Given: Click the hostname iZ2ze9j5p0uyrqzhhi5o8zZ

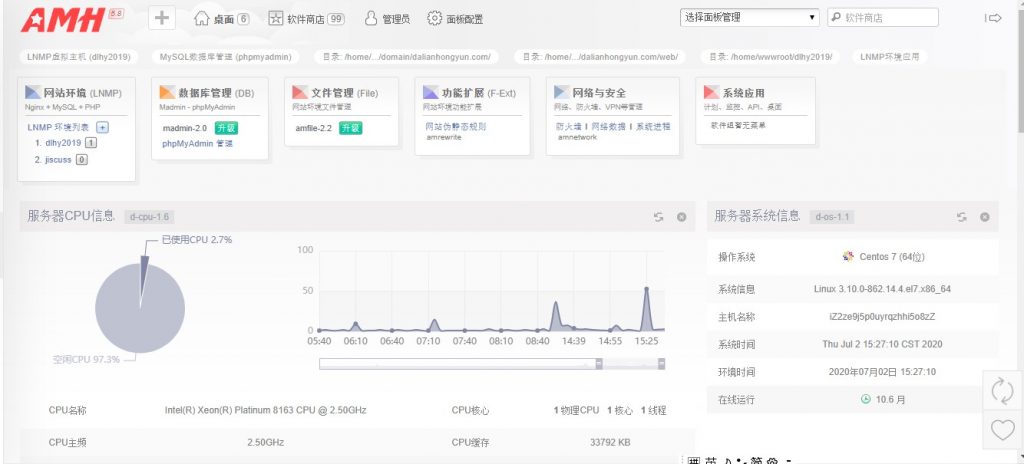Looking at the screenshot, I should tap(882, 316).
